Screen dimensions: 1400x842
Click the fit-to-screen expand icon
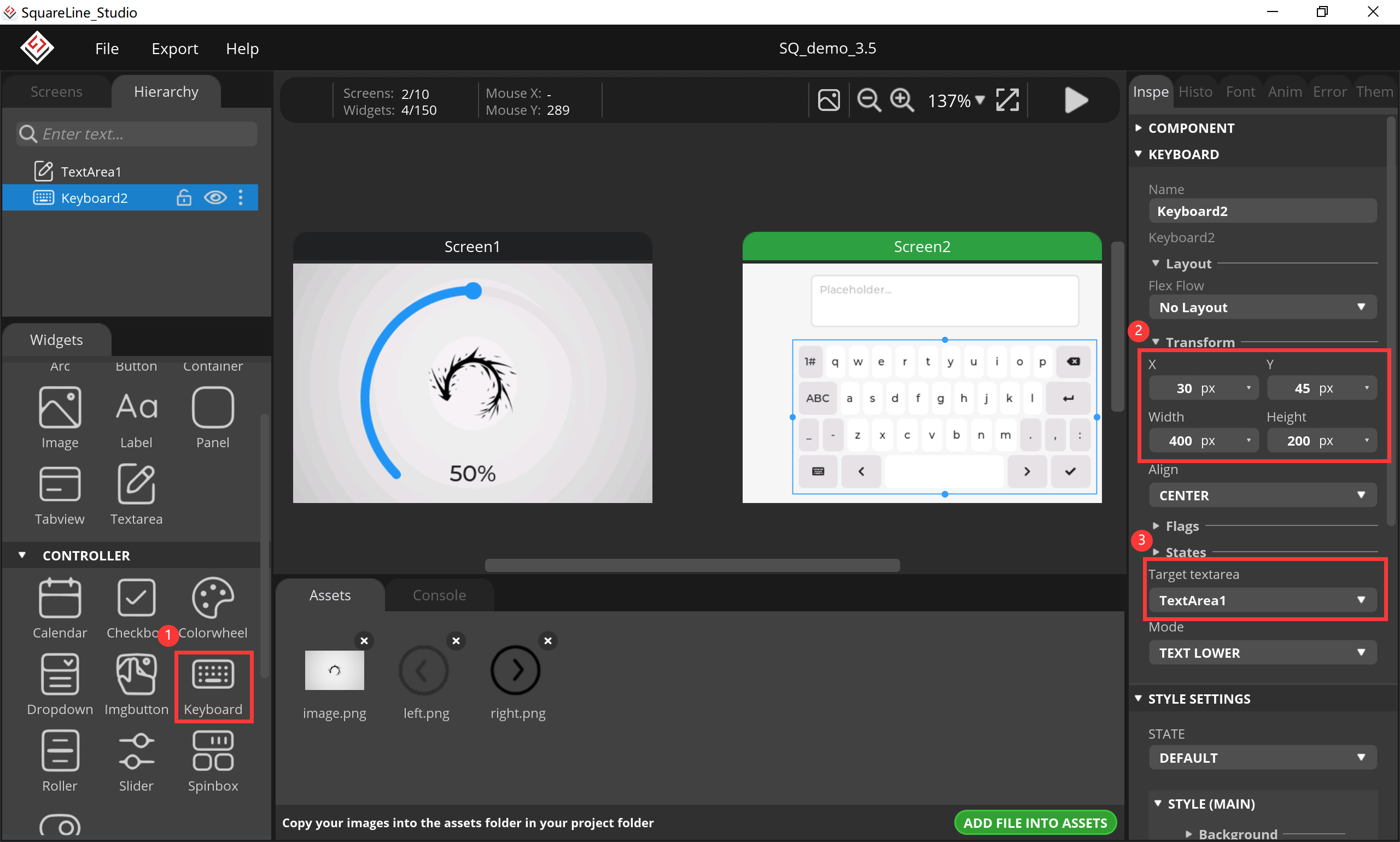click(1007, 101)
